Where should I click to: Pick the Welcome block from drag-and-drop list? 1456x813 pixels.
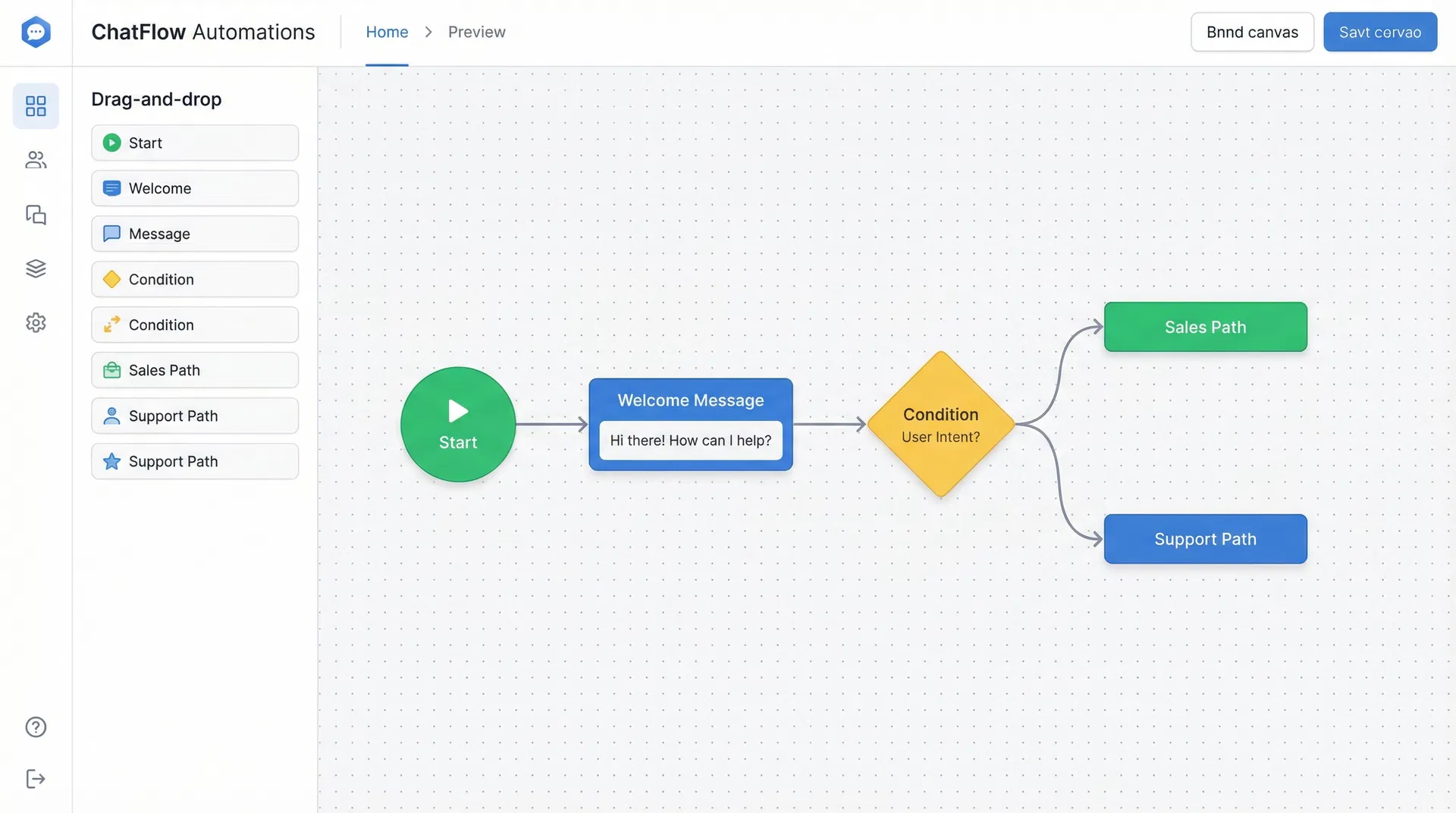pyautogui.click(x=194, y=188)
